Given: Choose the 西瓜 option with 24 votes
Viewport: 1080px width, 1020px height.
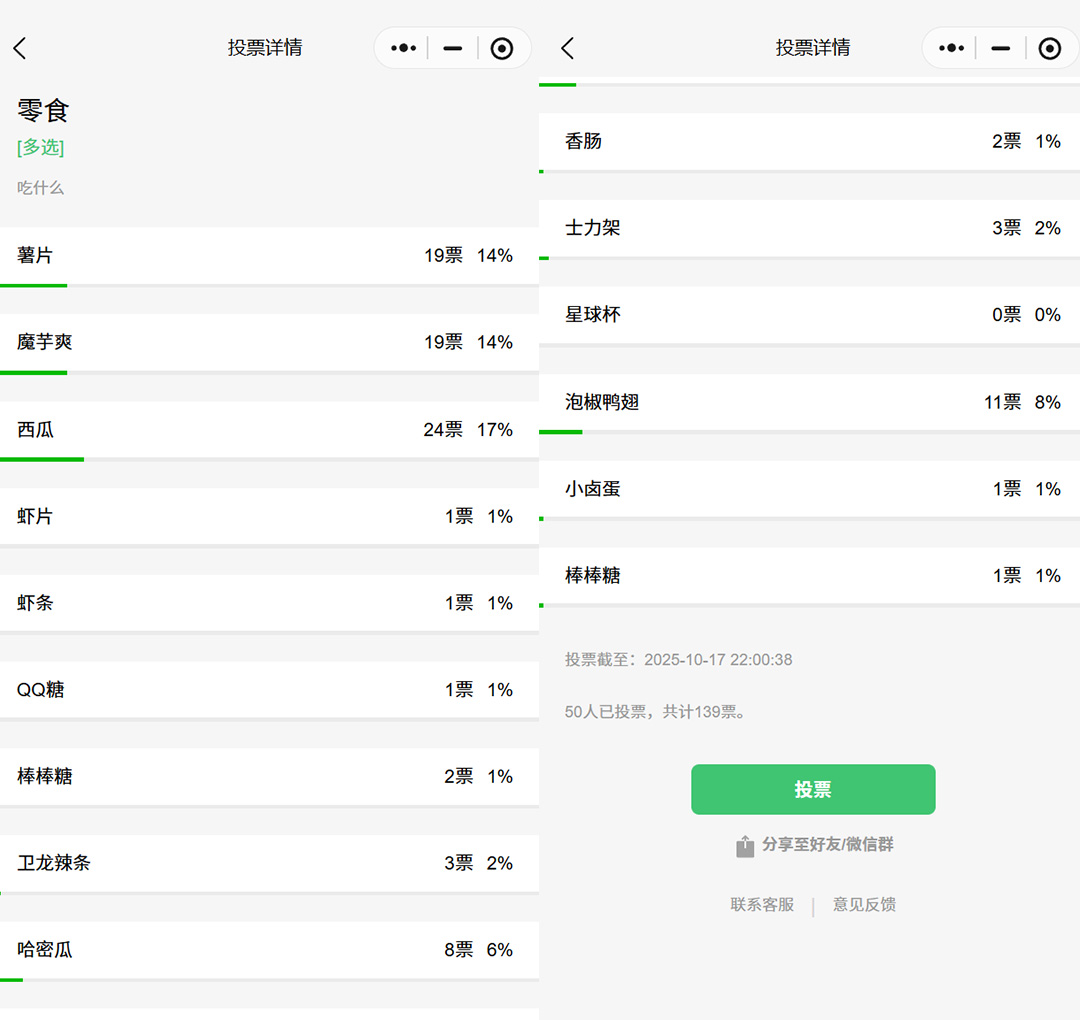Looking at the screenshot, I should 268,429.
